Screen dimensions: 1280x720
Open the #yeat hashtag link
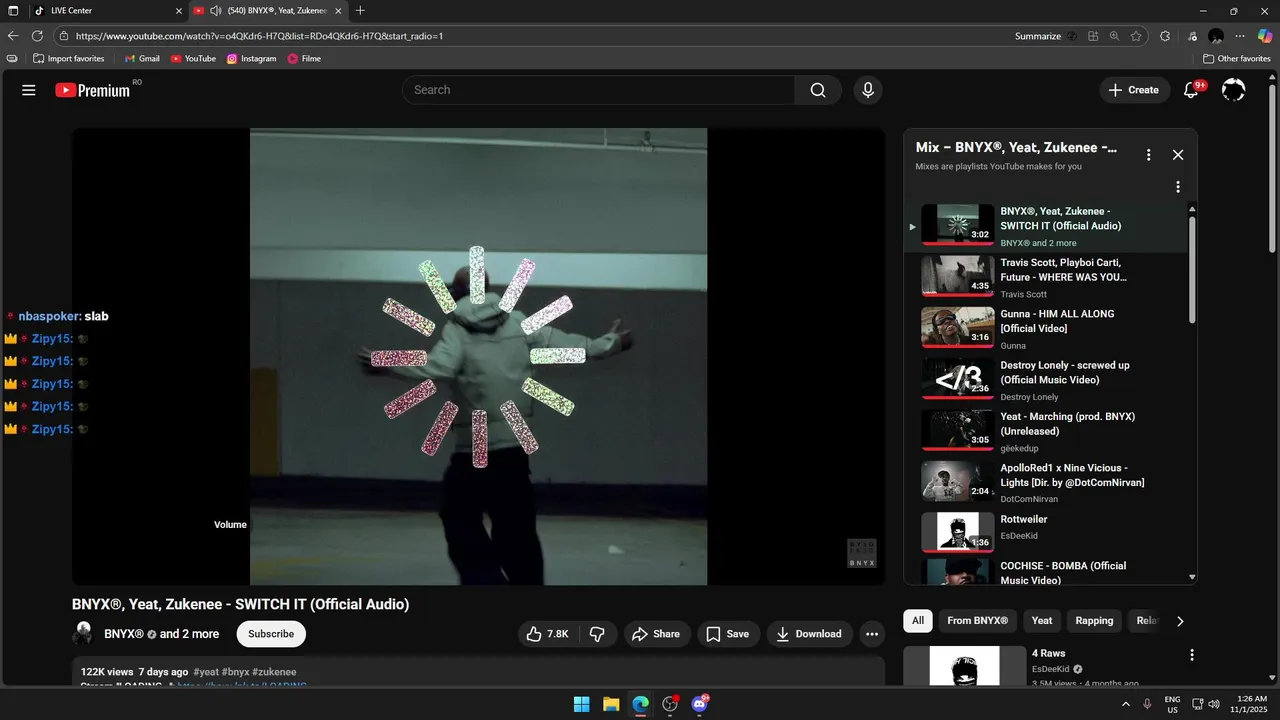(206, 672)
